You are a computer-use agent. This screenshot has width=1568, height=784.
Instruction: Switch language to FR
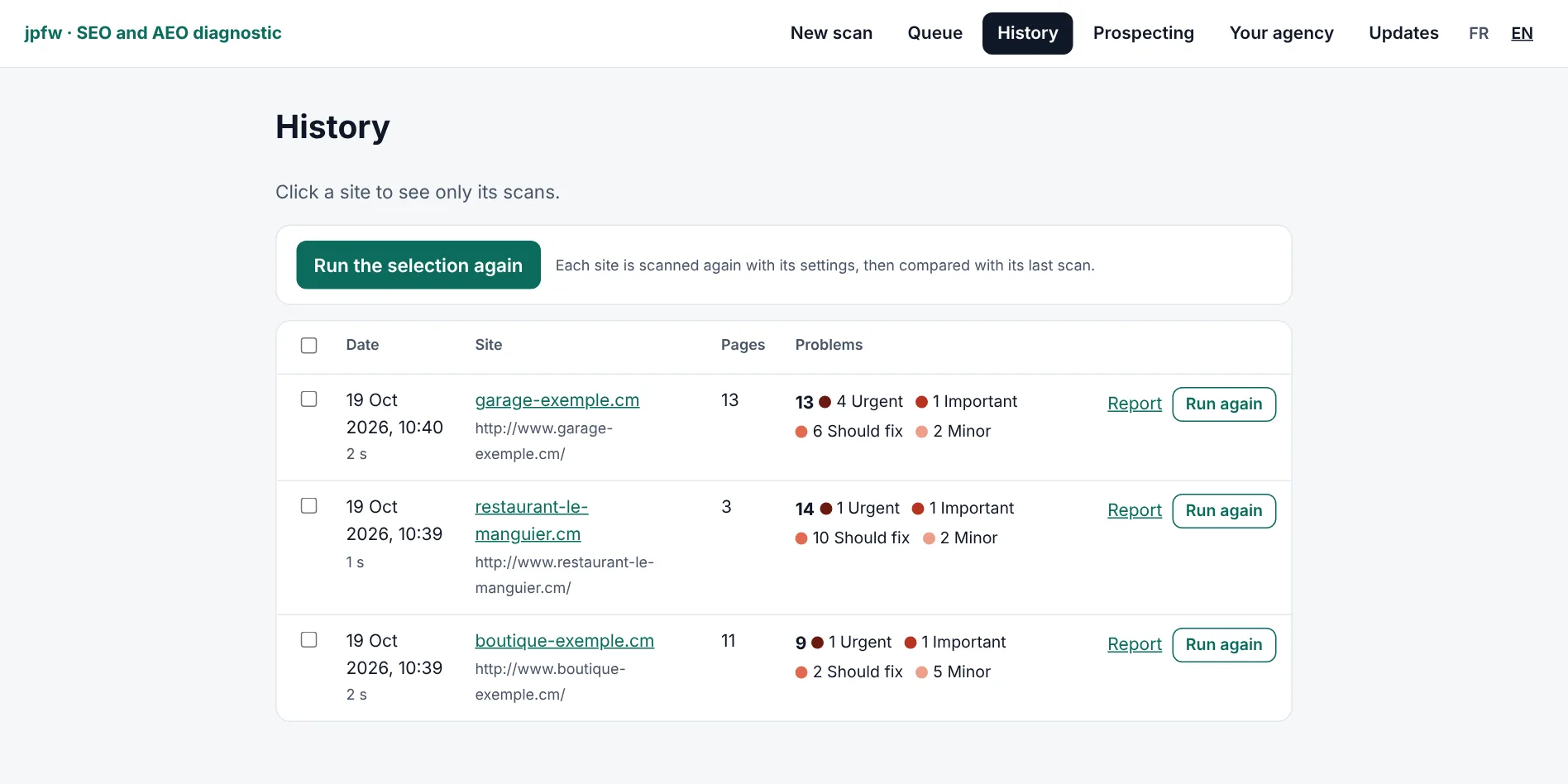point(1479,33)
